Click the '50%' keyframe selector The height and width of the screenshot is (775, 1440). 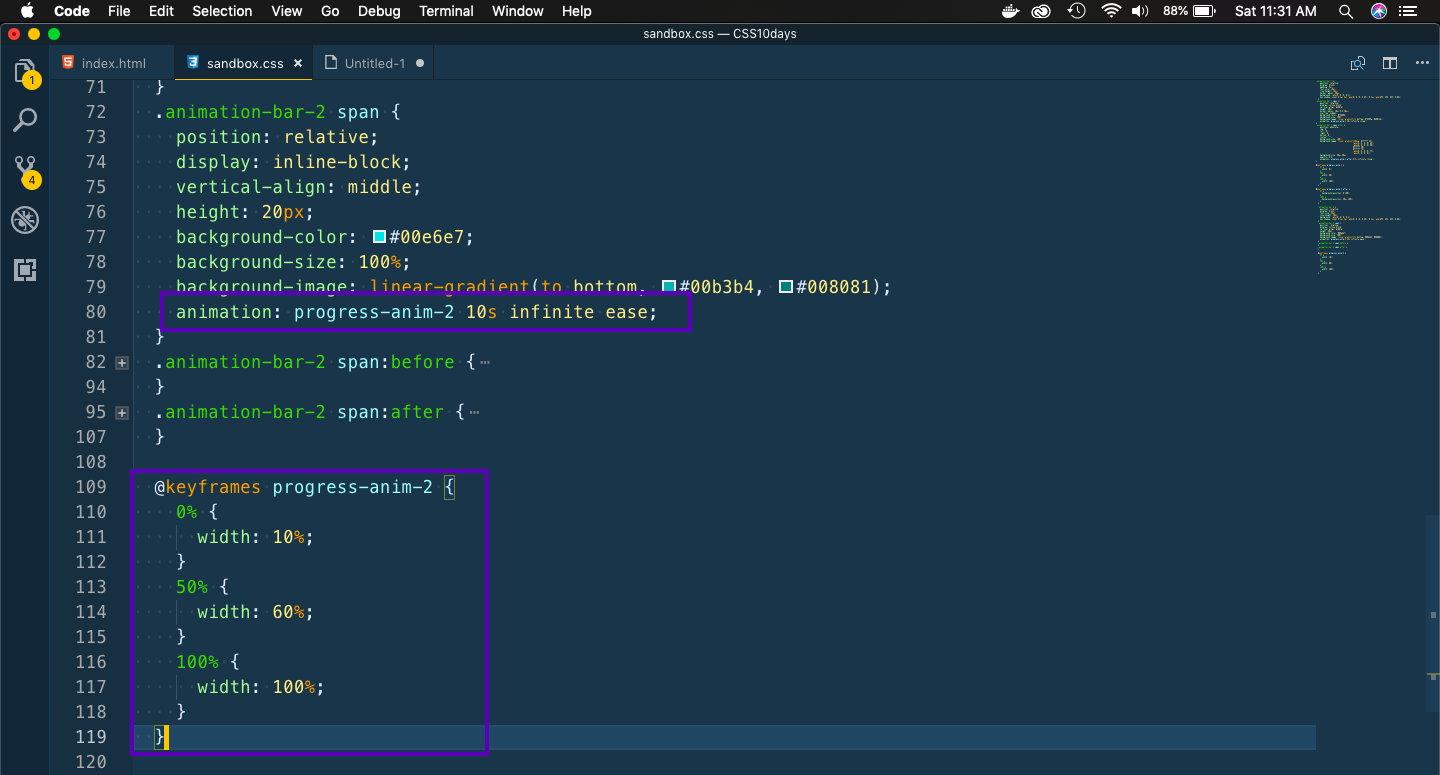click(192, 587)
